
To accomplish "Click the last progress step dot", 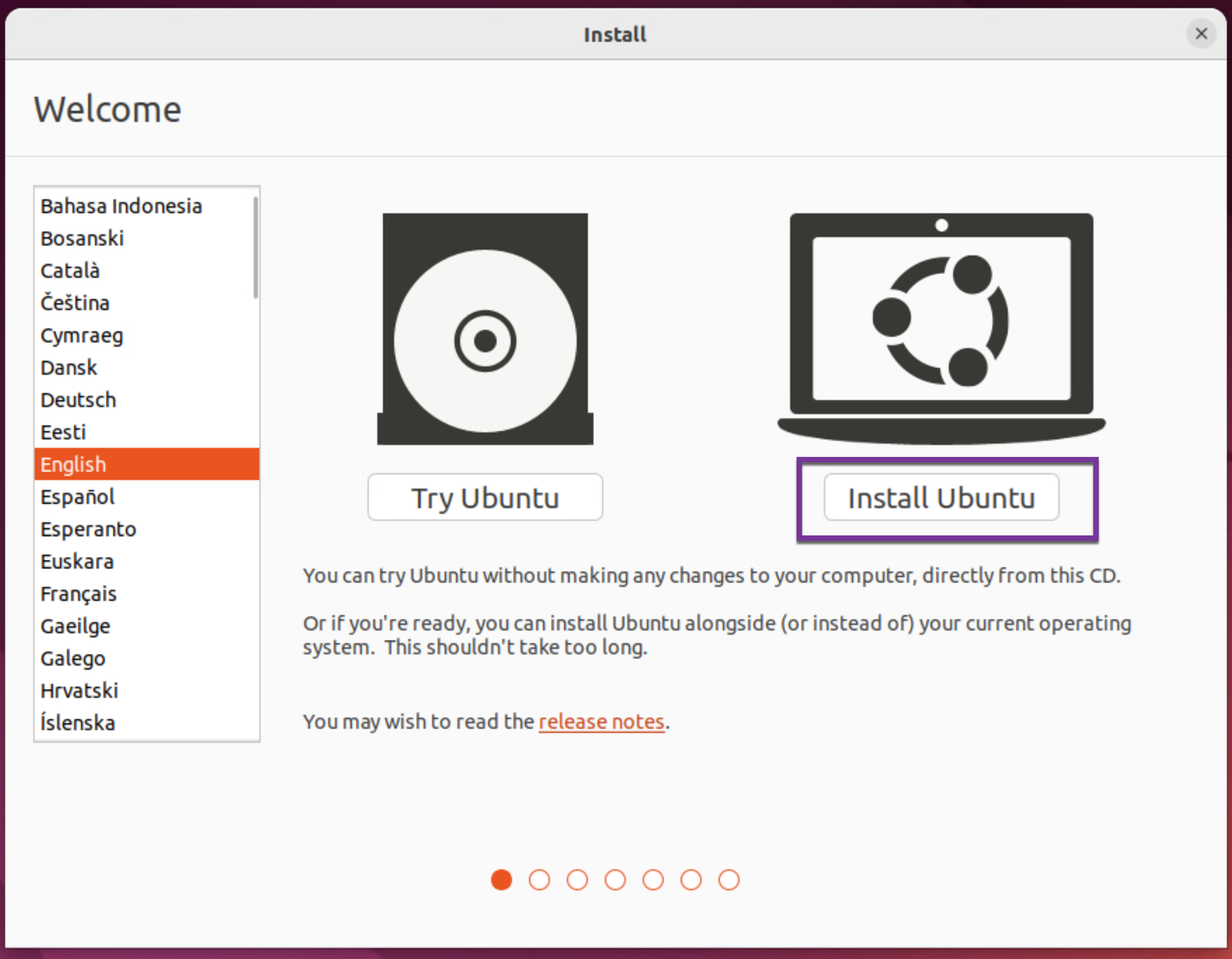I will 728,880.
